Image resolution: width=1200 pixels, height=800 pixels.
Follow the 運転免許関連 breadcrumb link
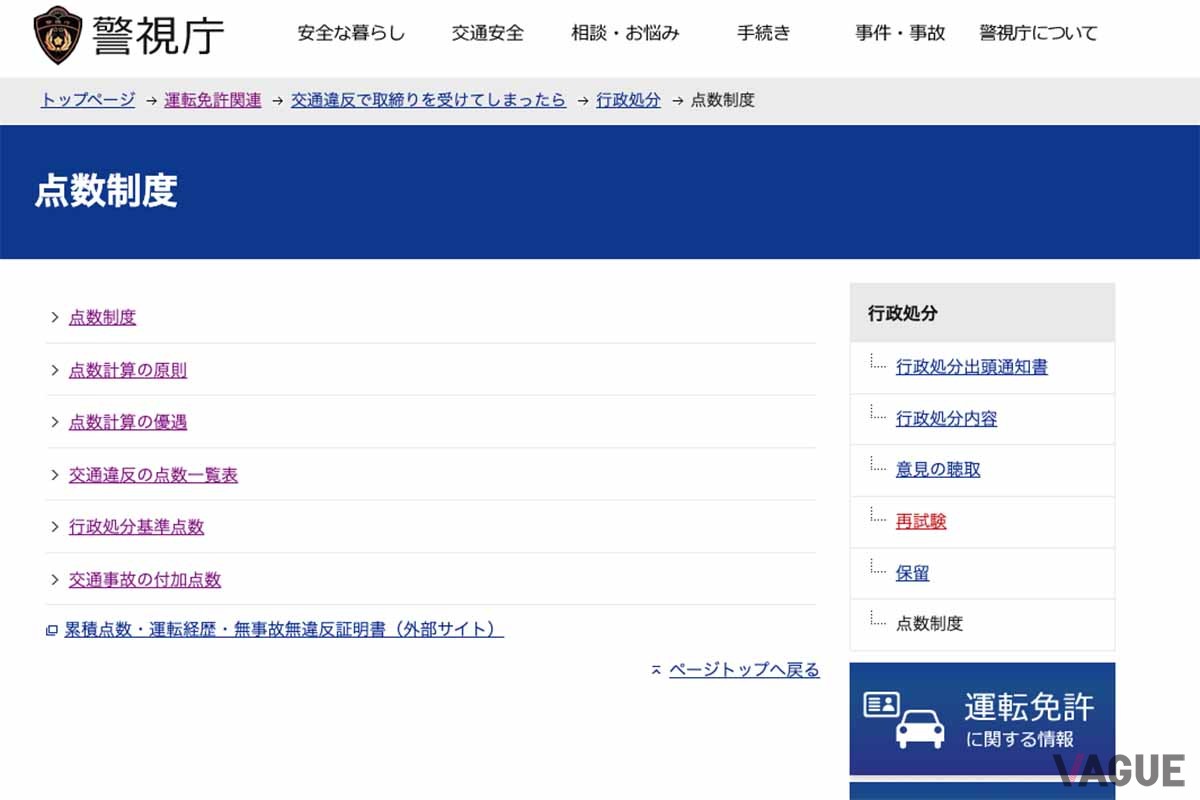(x=213, y=100)
